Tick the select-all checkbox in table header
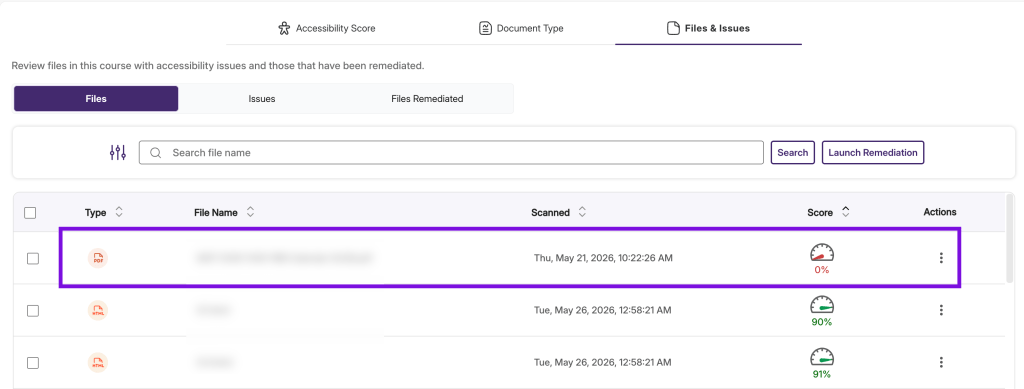This screenshot has width=1024, height=389. coord(30,212)
